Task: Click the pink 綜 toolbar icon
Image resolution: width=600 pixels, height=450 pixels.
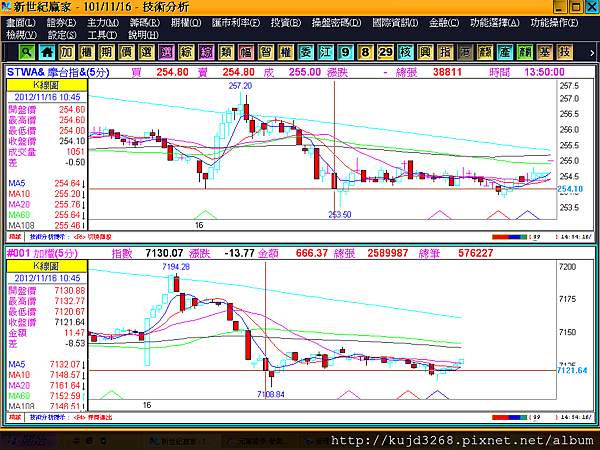Action: tap(206, 52)
